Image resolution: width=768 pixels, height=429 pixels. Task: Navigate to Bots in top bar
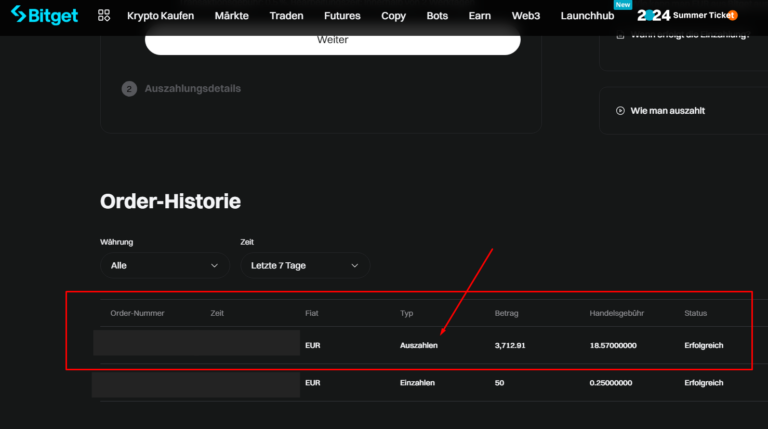click(x=437, y=16)
